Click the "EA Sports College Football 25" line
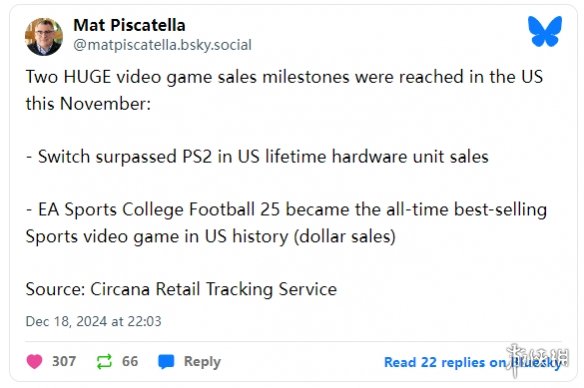This screenshot has height=388, width=584. tap(286, 209)
